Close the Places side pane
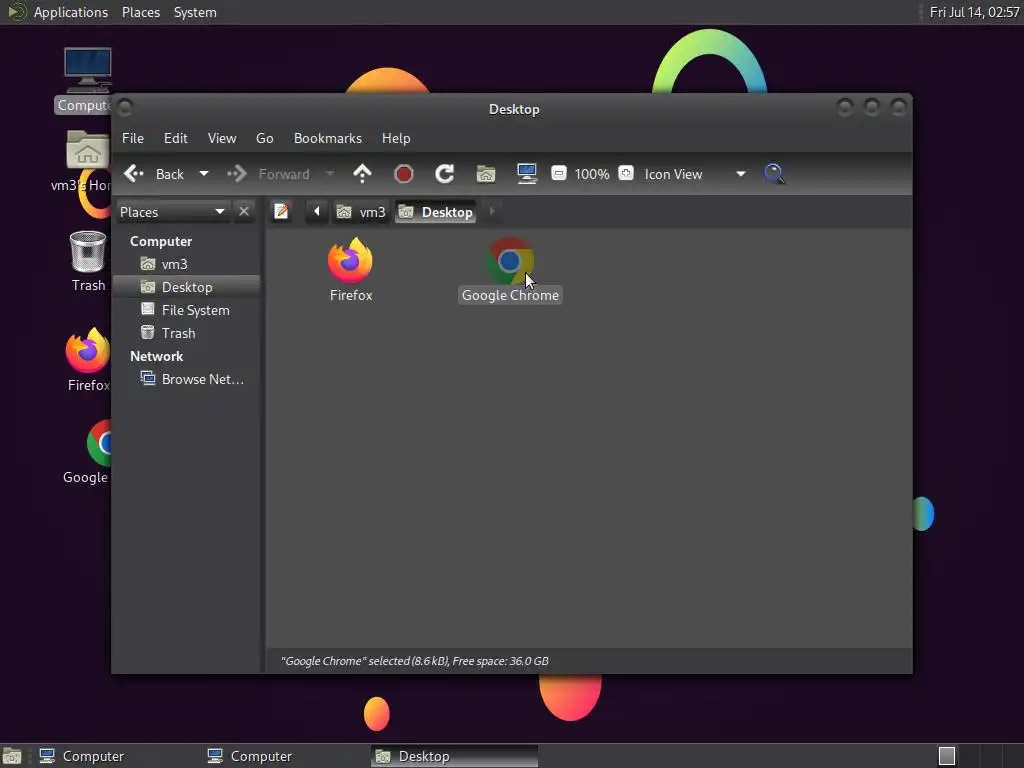Screen dimensions: 1024x768 tap(244, 212)
